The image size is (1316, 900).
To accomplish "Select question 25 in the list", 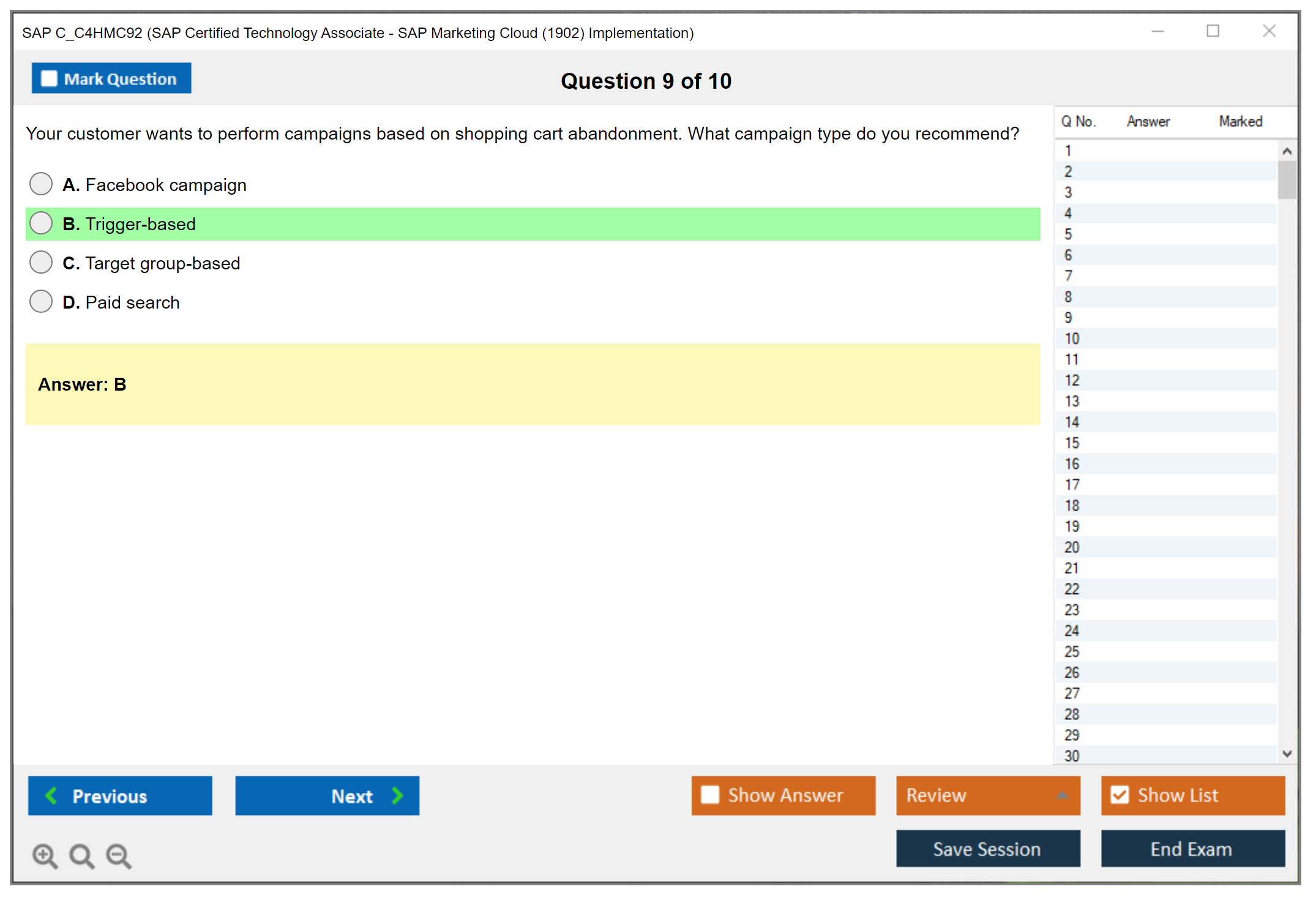I will point(1072,651).
